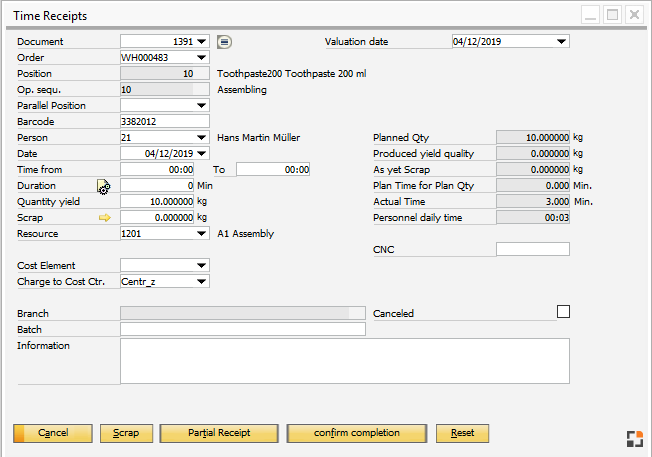Screen dimensions: 652x457
Task: Click the confirm completion button
Action: (356, 433)
